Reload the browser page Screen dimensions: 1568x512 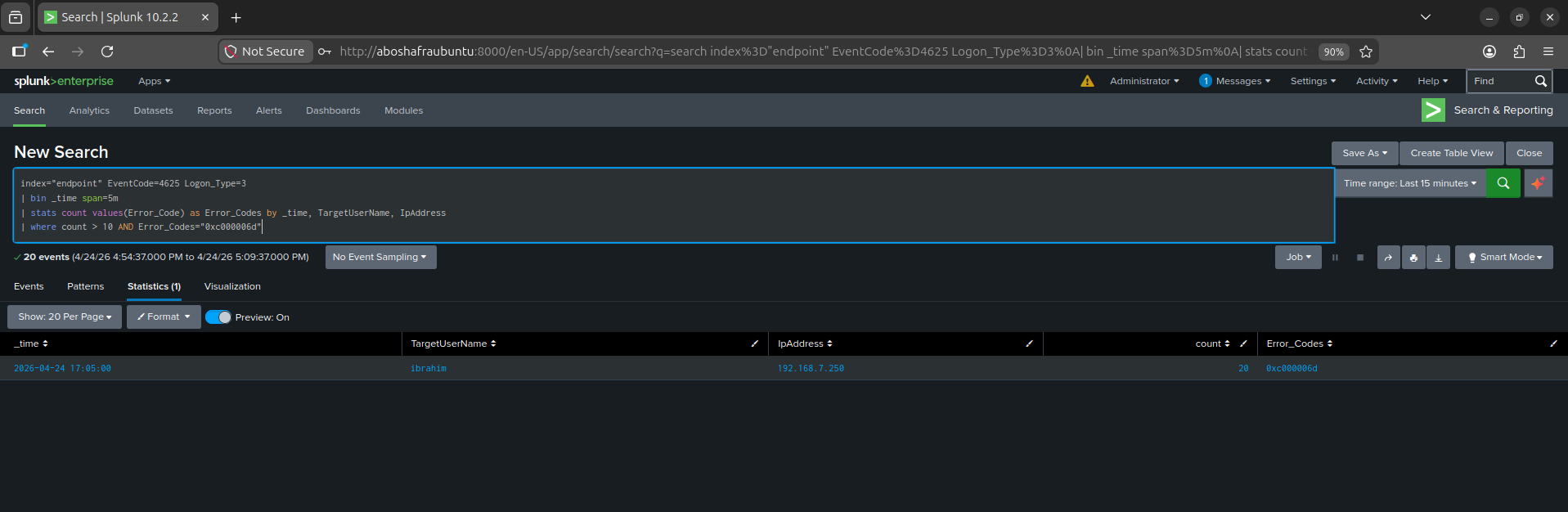pos(107,52)
